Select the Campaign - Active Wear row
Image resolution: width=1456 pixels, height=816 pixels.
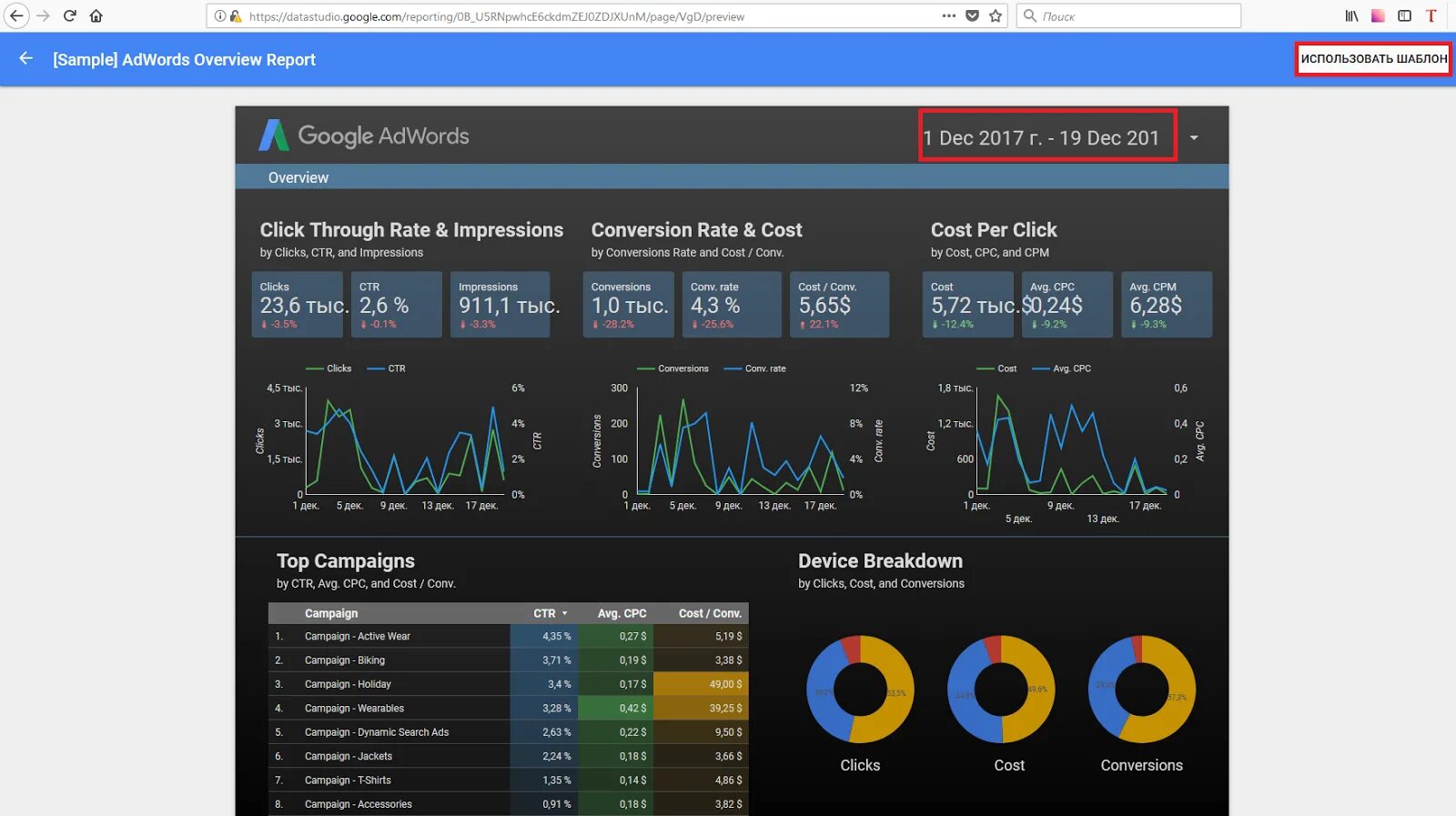(508, 636)
